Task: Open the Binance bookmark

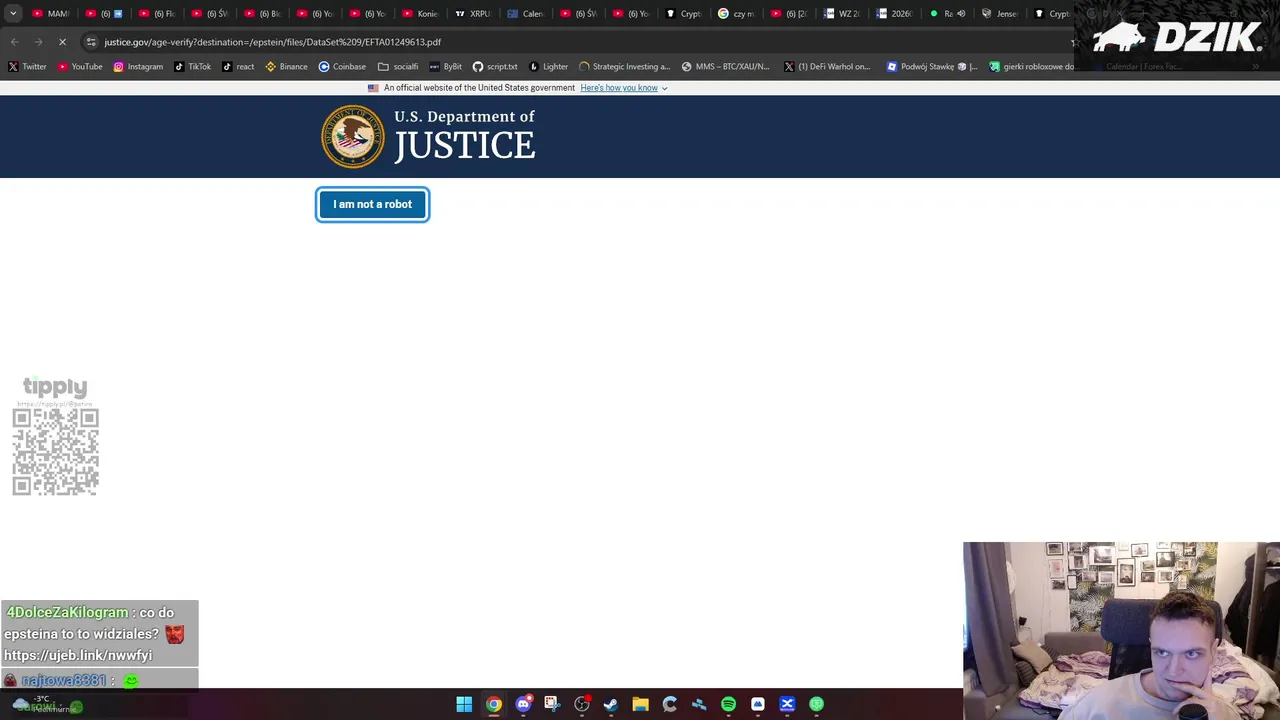Action: click(286, 66)
